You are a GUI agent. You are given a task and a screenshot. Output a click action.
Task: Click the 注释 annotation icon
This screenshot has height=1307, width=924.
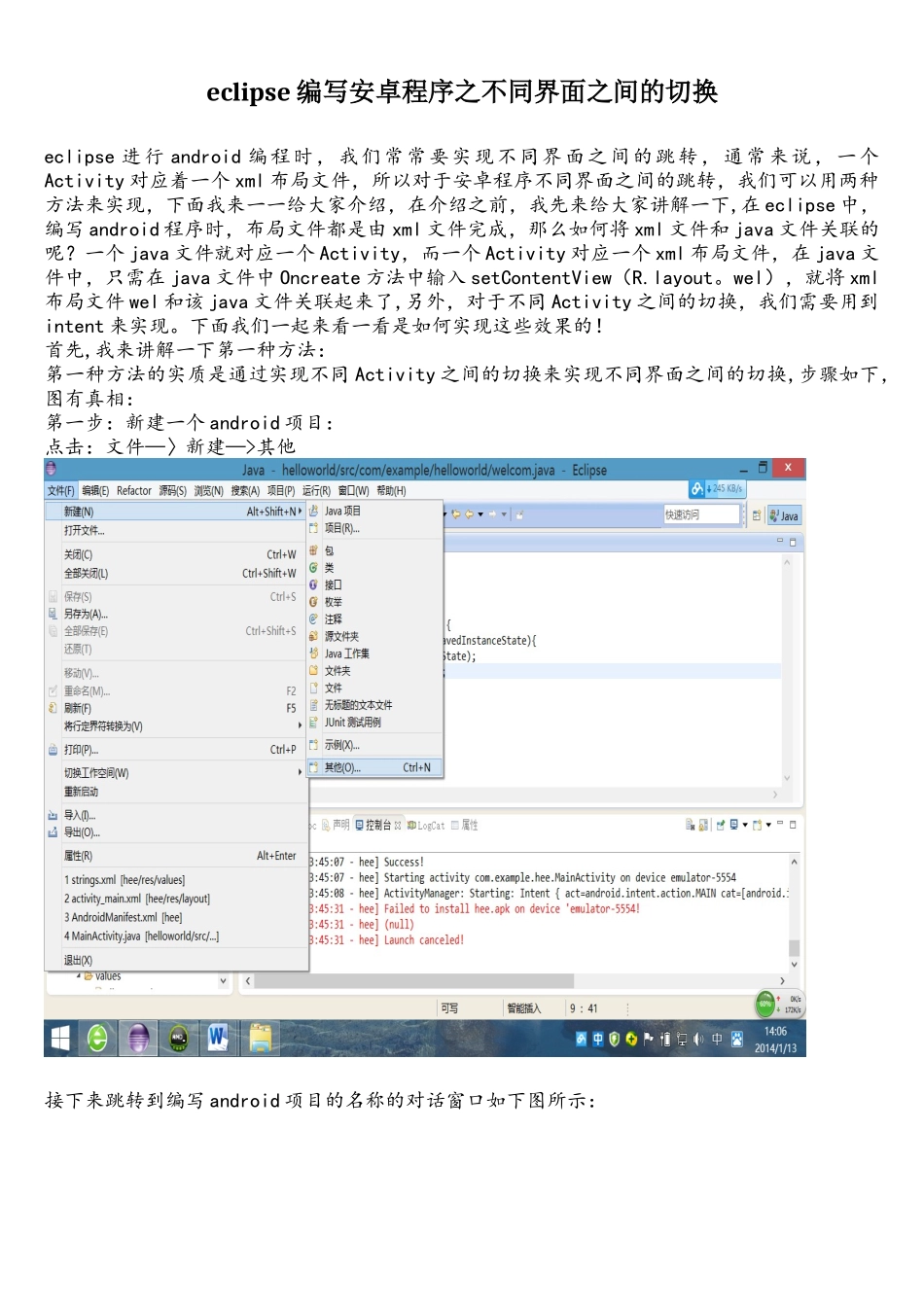314,618
